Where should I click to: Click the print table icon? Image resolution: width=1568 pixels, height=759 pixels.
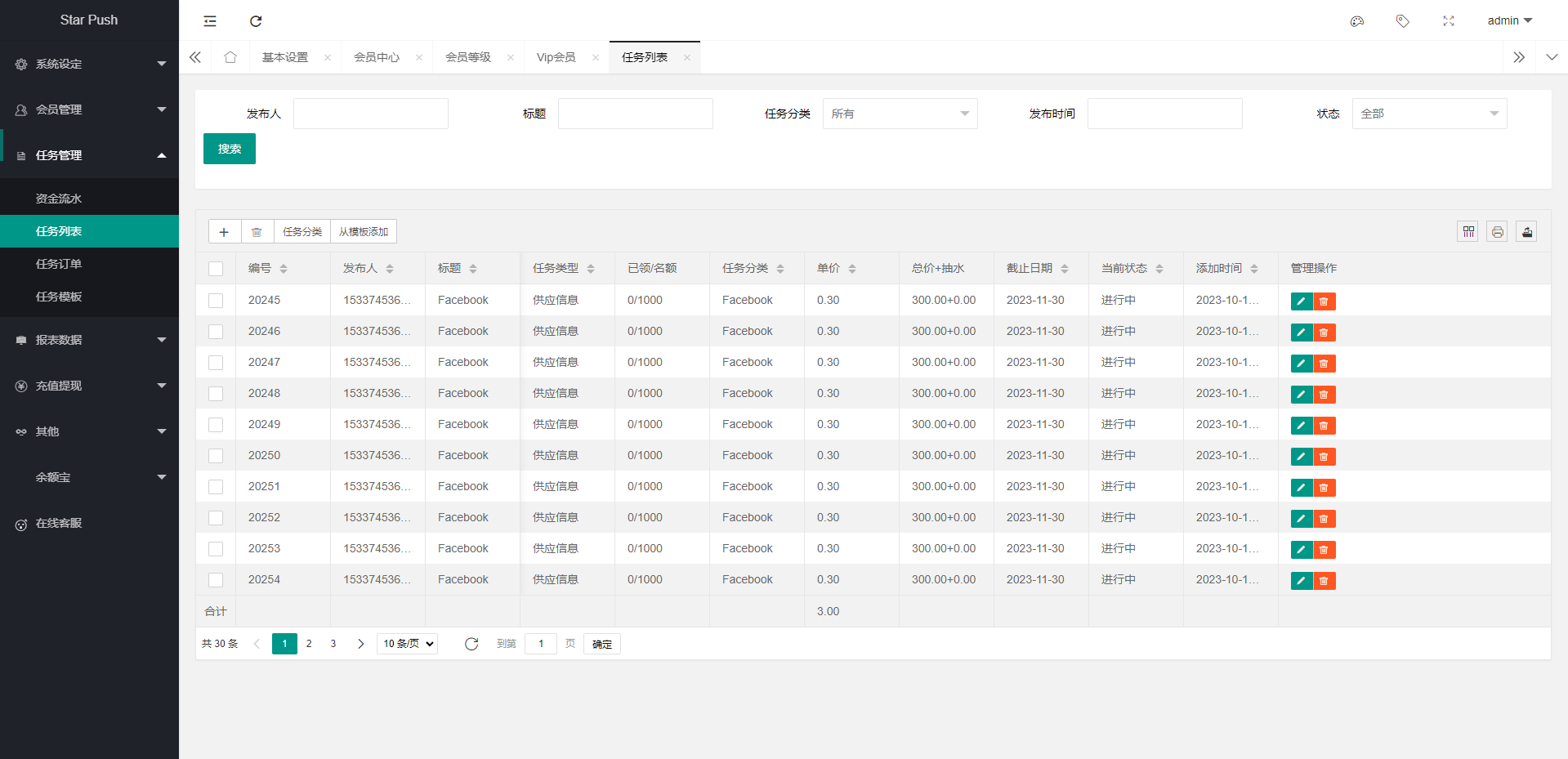[x=1497, y=232]
